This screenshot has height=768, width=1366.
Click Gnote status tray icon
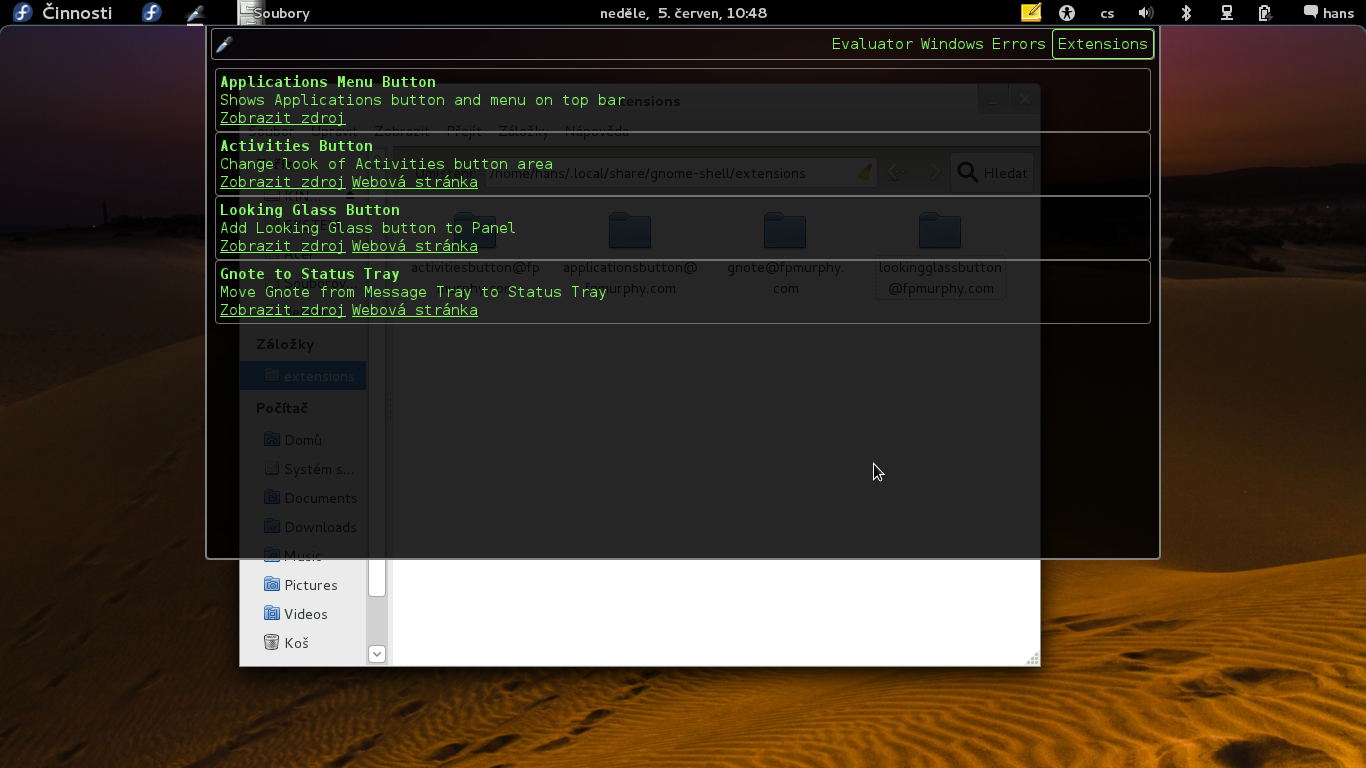1031,13
